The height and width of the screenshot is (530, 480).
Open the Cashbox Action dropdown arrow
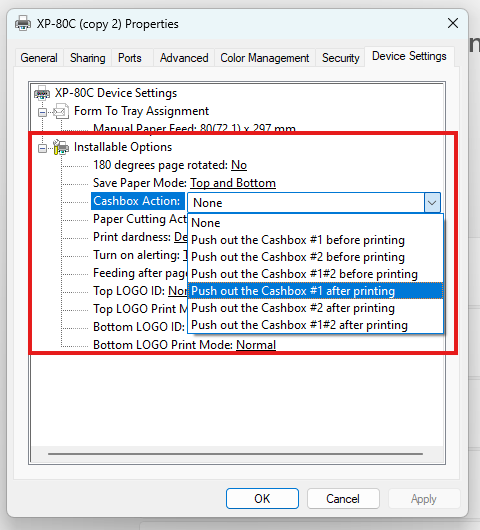tap(432, 203)
